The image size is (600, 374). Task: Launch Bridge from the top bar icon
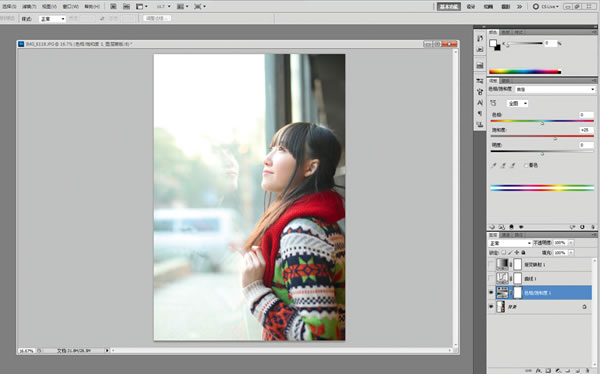(x=114, y=7)
